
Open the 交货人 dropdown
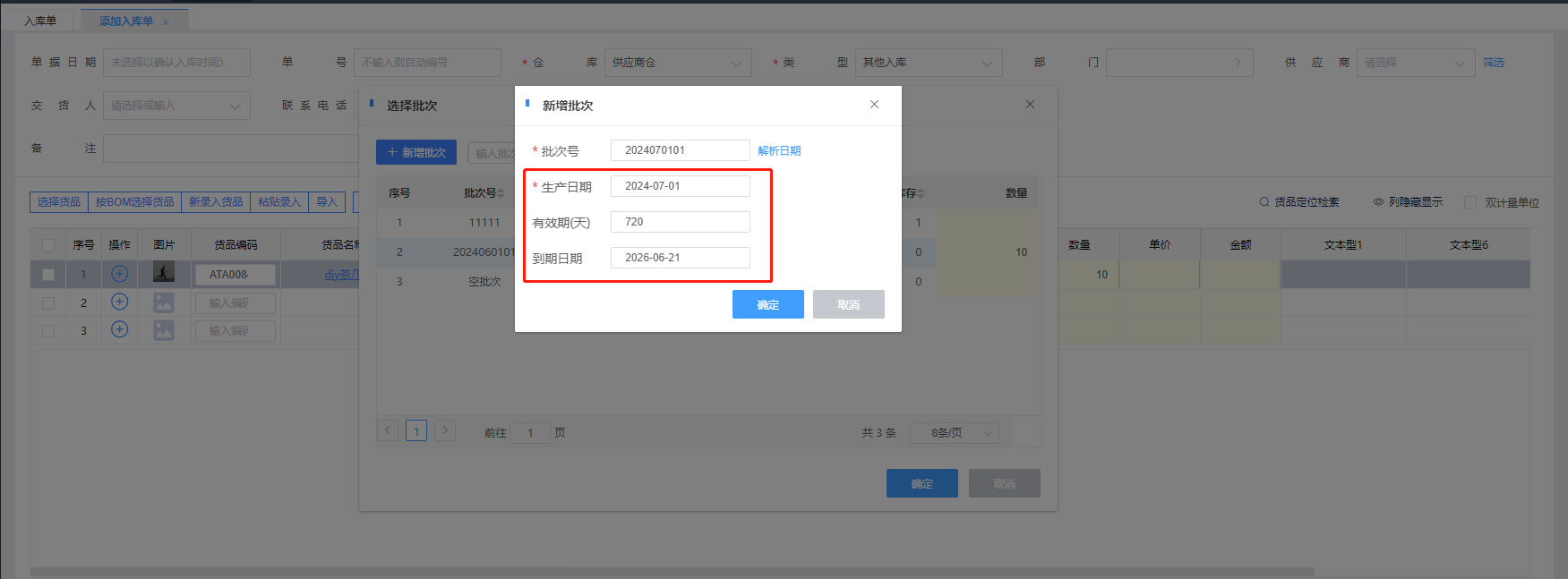pos(176,106)
